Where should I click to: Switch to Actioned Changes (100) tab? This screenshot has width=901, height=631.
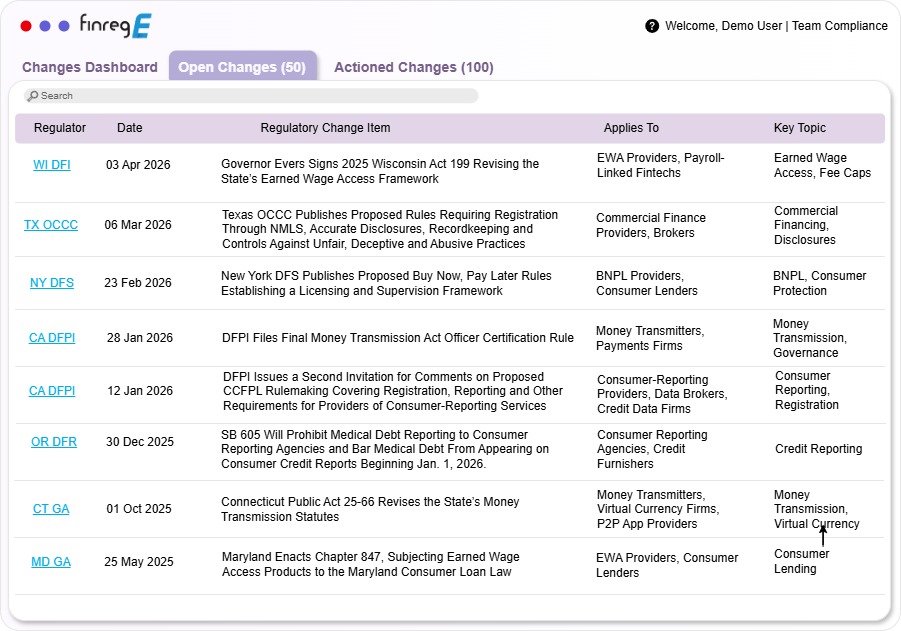413,67
